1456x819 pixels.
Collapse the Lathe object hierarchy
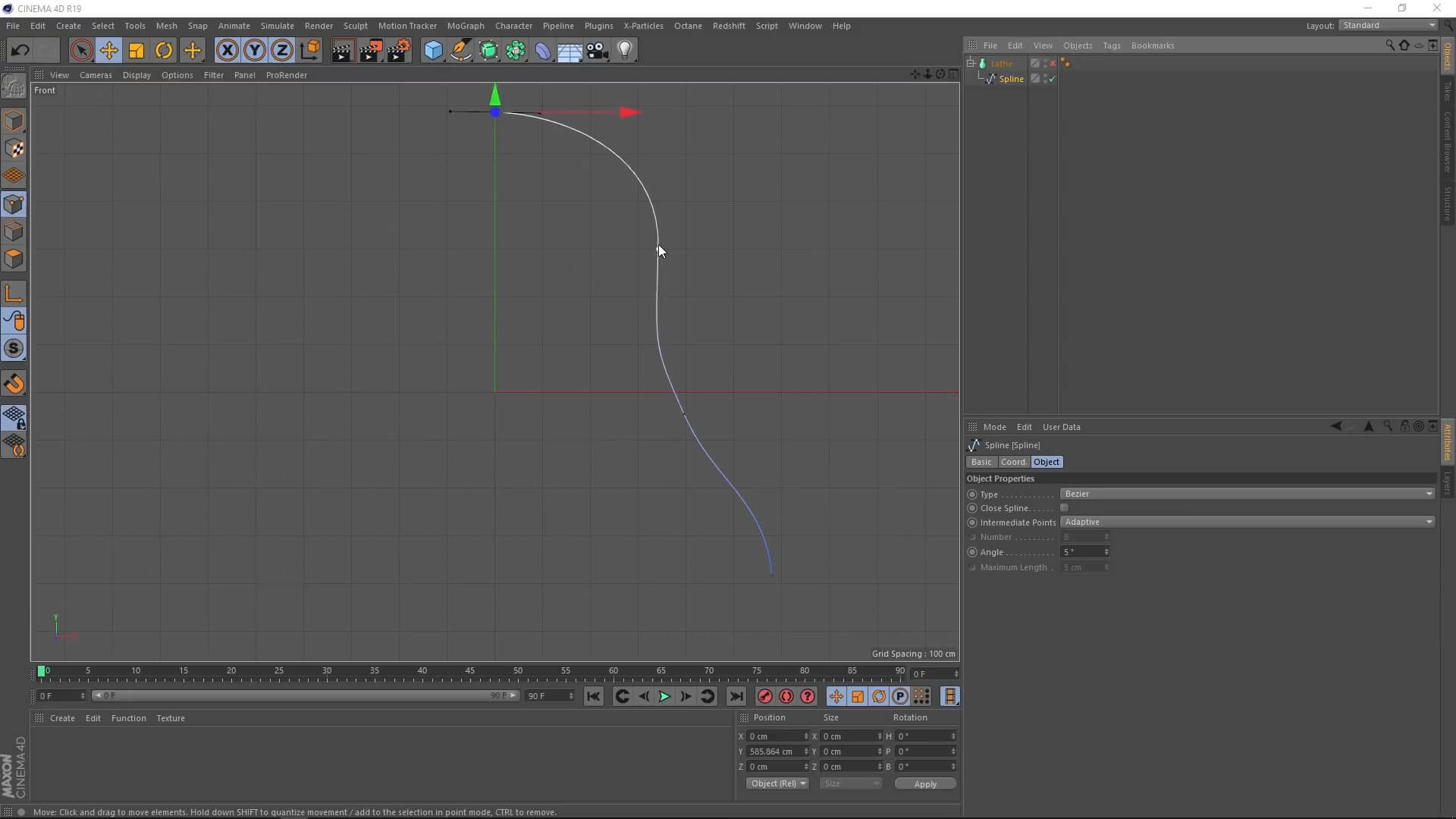pyautogui.click(x=971, y=63)
